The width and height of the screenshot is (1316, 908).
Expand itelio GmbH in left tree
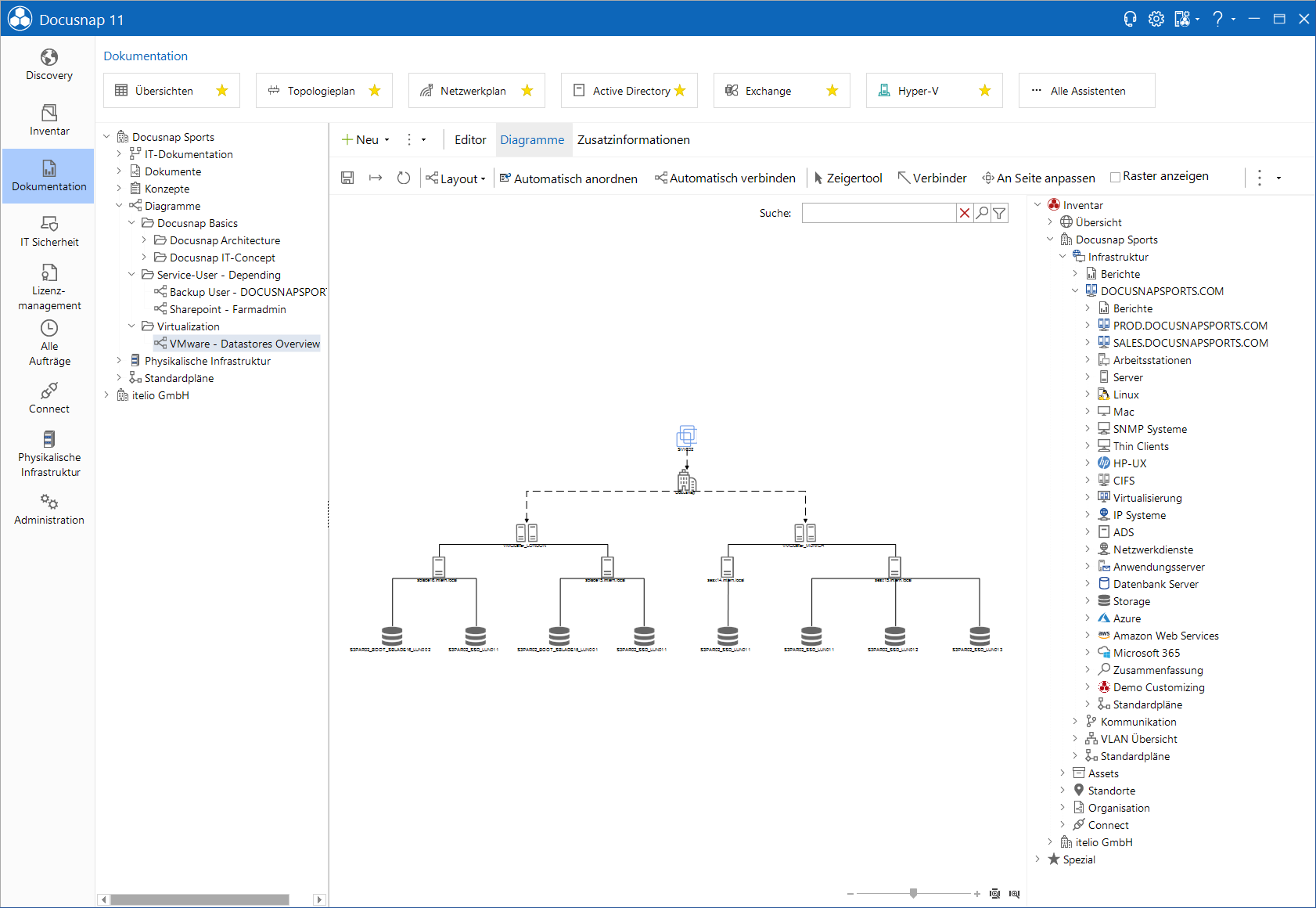tap(106, 395)
